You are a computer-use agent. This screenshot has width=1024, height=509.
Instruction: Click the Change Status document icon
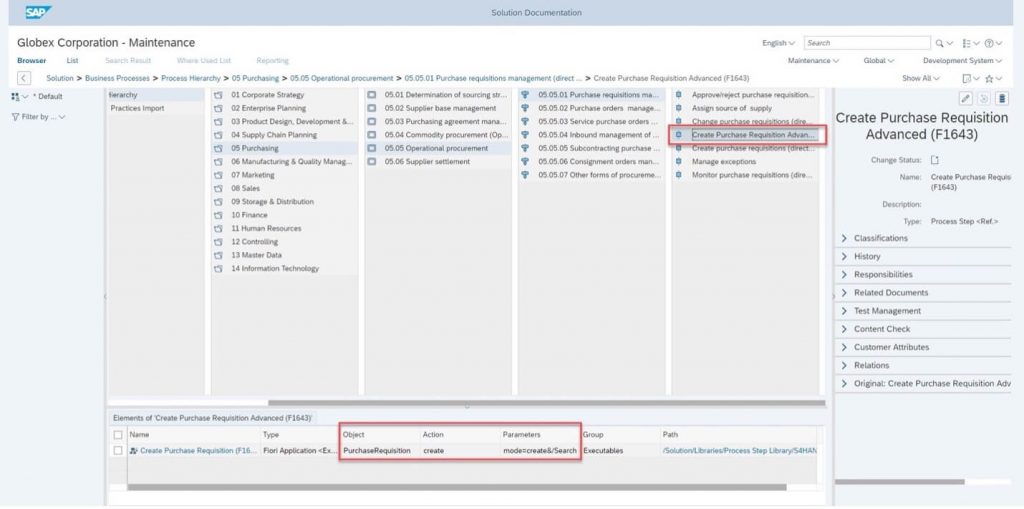click(x=935, y=160)
